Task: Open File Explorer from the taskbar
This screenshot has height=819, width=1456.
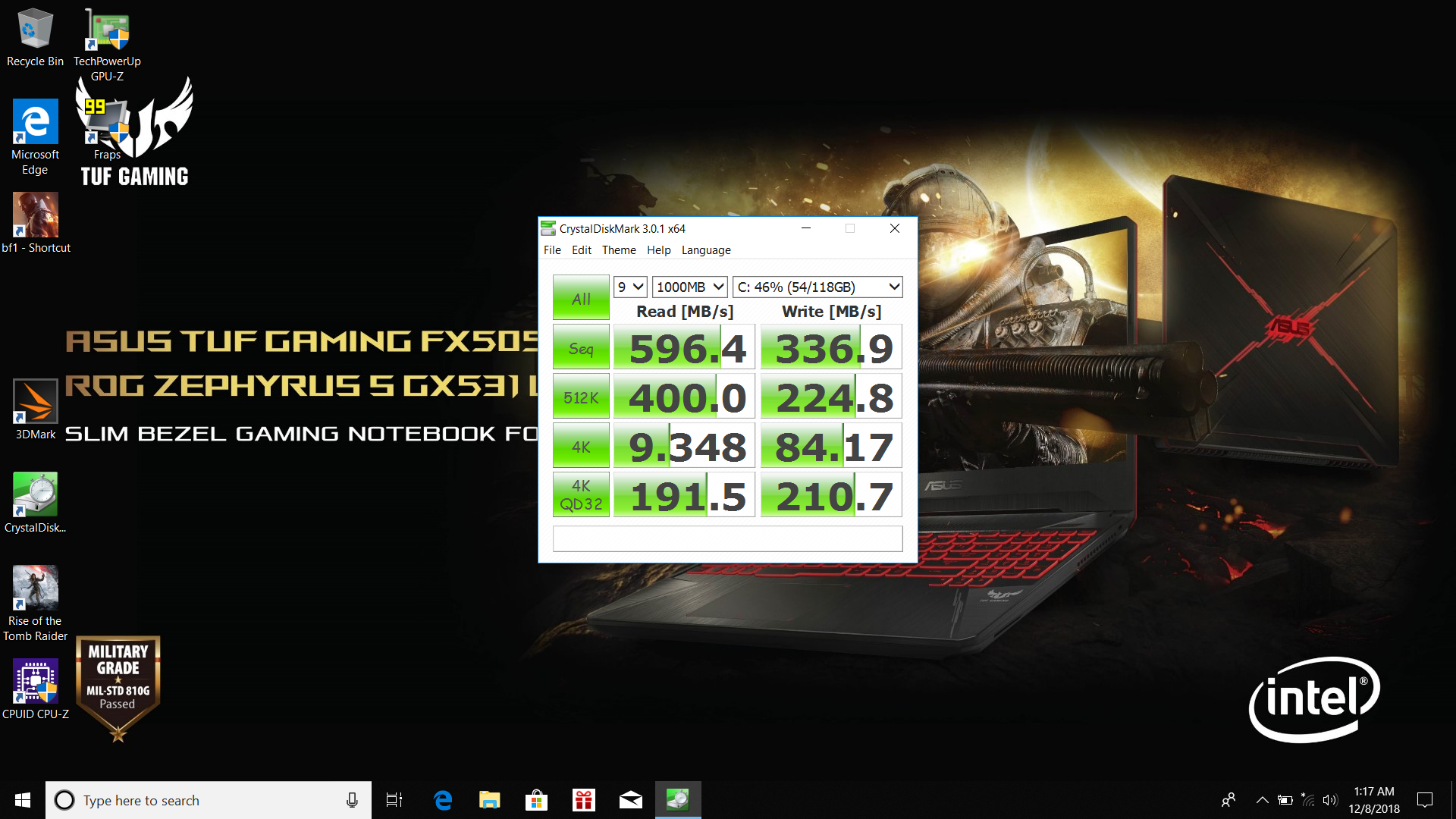Action: pos(490,800)
